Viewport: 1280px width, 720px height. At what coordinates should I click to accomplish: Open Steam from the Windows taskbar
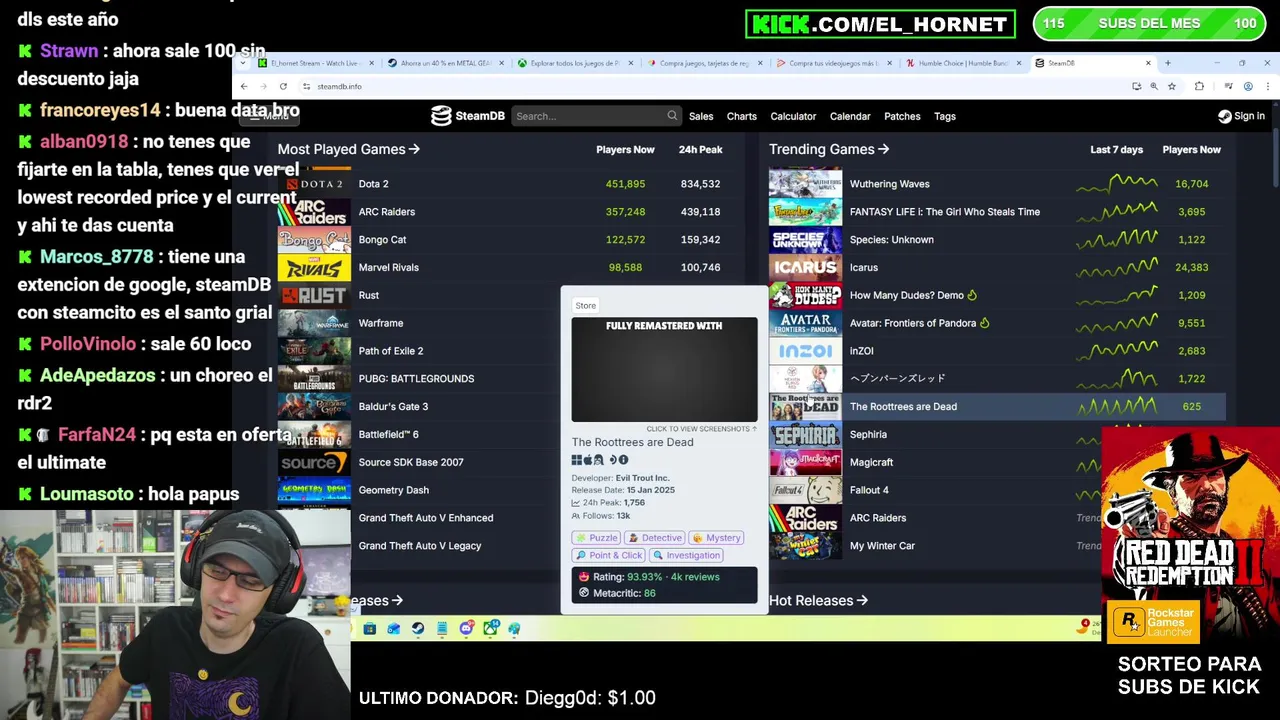tap(418, 629)
